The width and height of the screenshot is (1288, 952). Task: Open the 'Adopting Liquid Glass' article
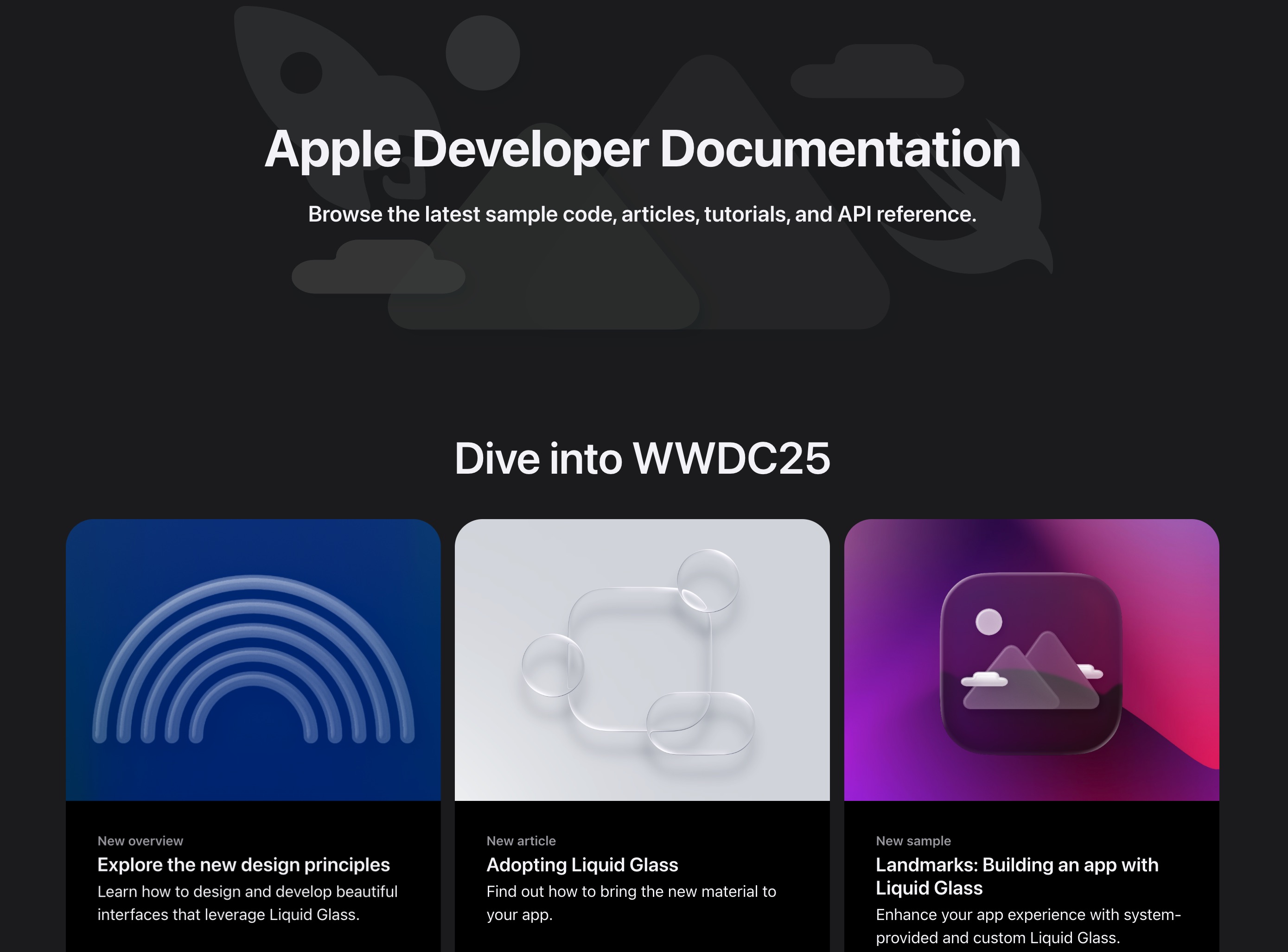582,864
